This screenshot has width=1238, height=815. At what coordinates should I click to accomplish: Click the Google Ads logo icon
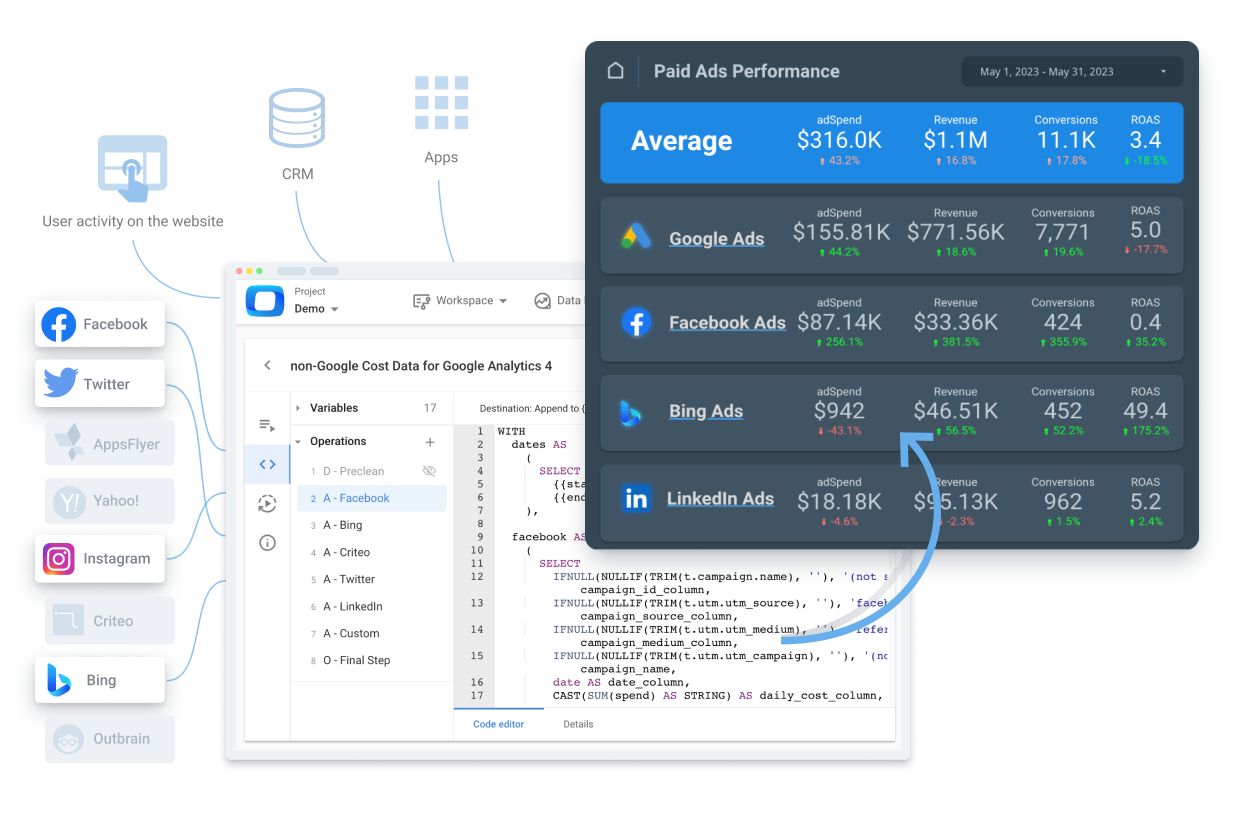click(x=636, y=237)
